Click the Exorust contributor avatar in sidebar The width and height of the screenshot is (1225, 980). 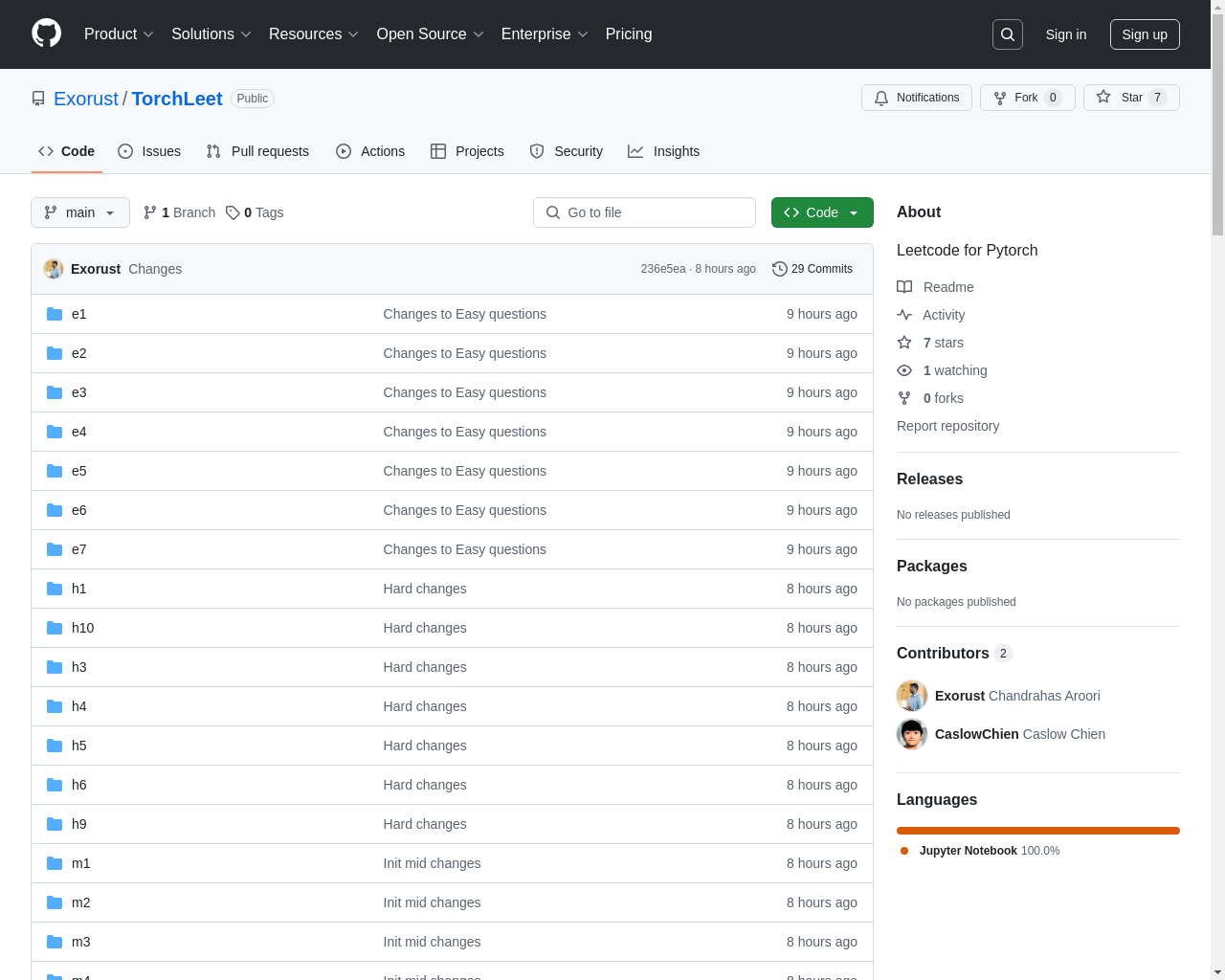point(912,696)
